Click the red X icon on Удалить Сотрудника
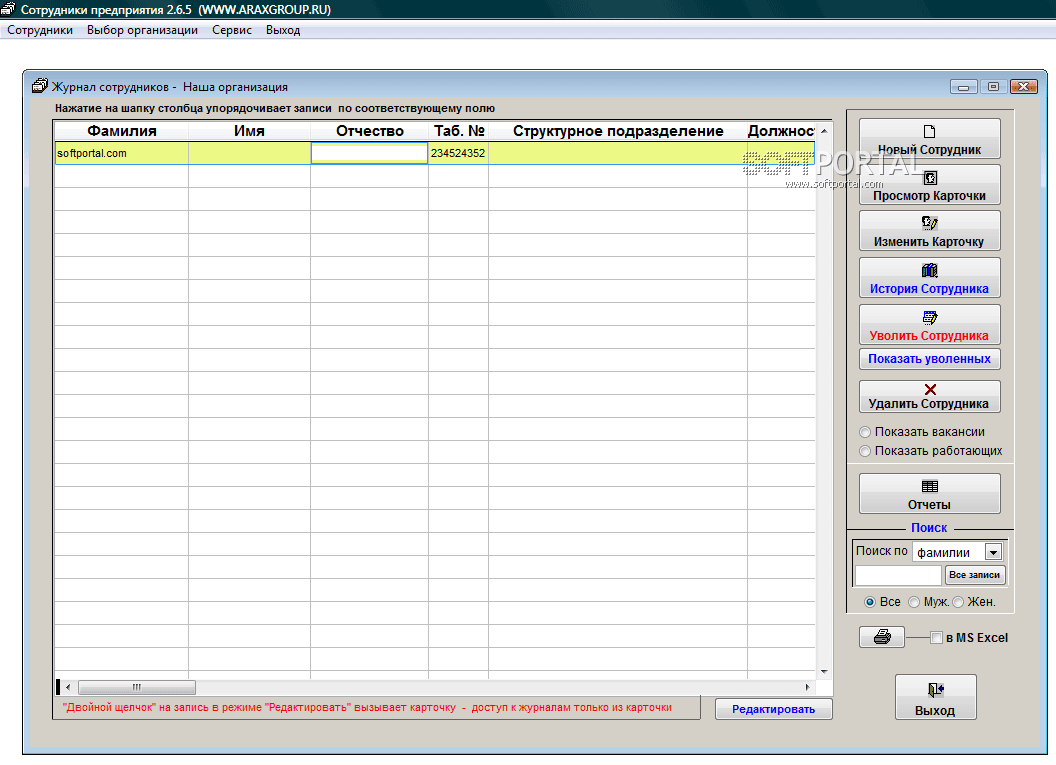Viewport: 1056px width, 765px height. 930,389
